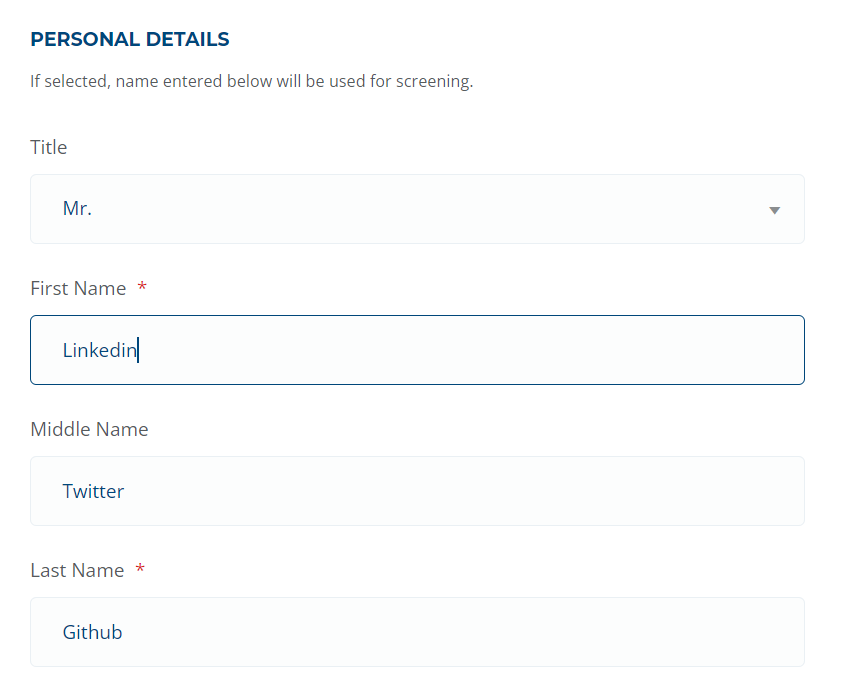
Task: Select the Title combo box showing Mr.
Action: 417,209
